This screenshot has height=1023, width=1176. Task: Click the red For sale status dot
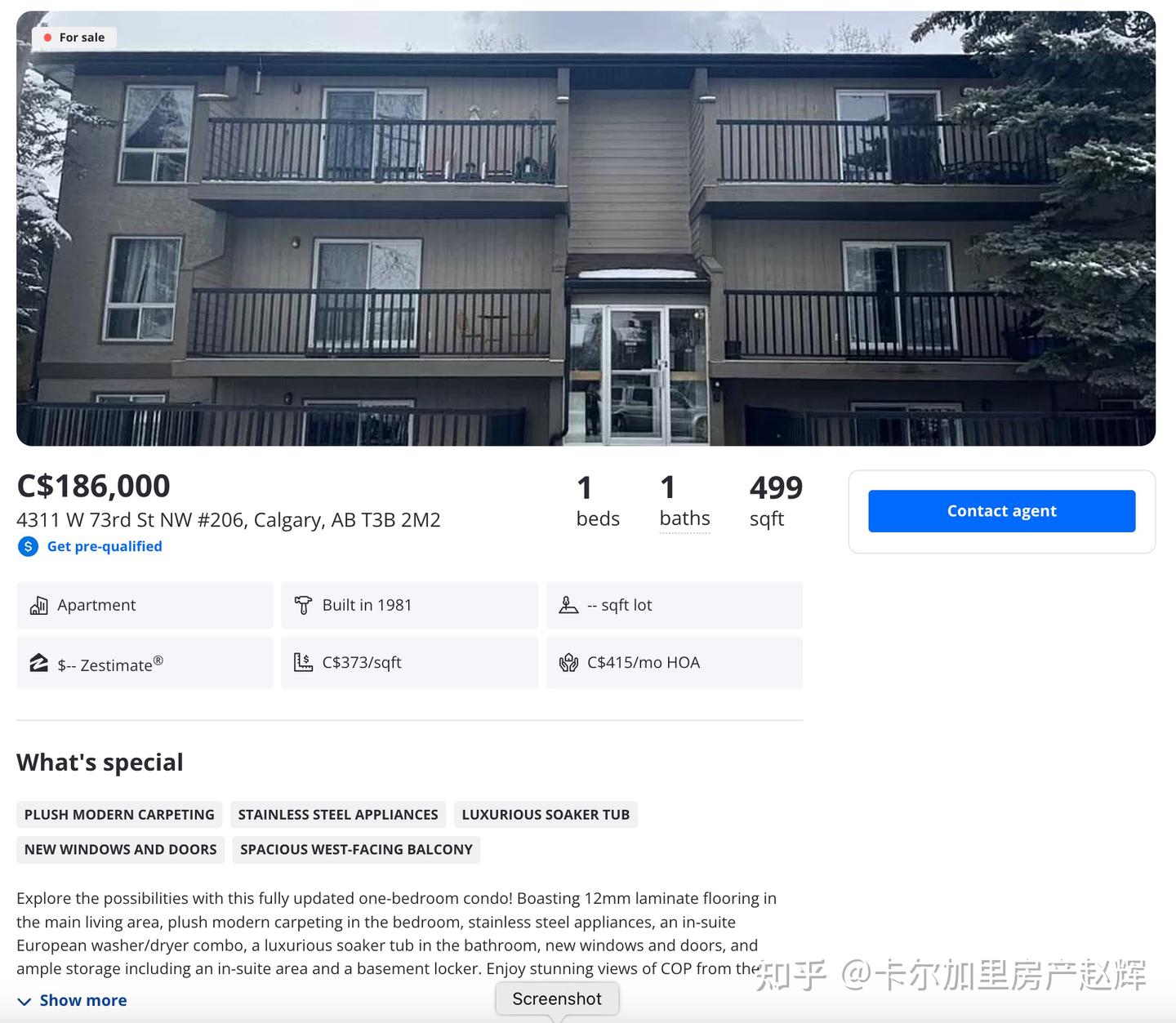coord(47,38)
